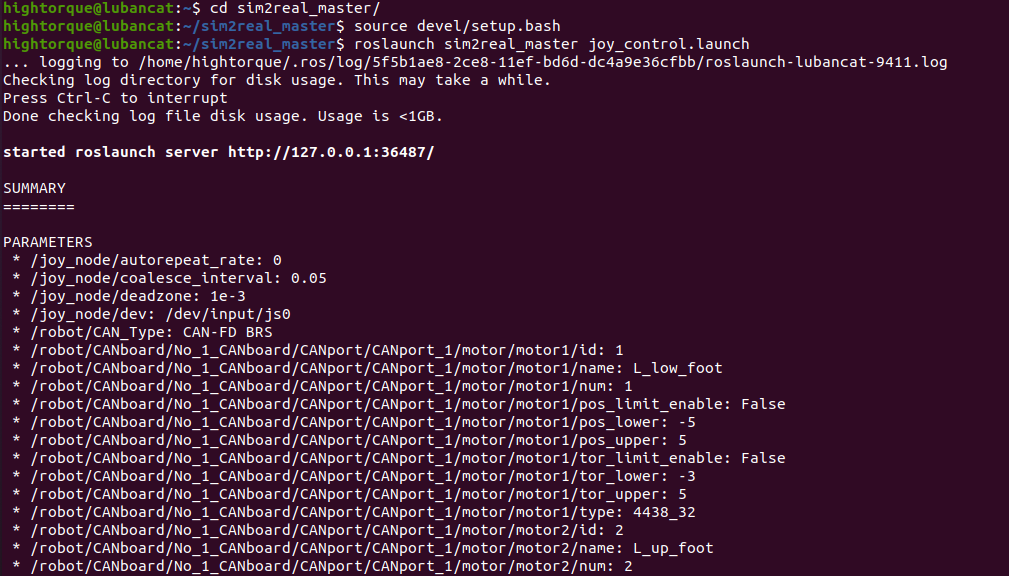Click the 'source devel/setup.bash' command
The height and width of the screenshot is (576, 1009).
coord(457,26)
